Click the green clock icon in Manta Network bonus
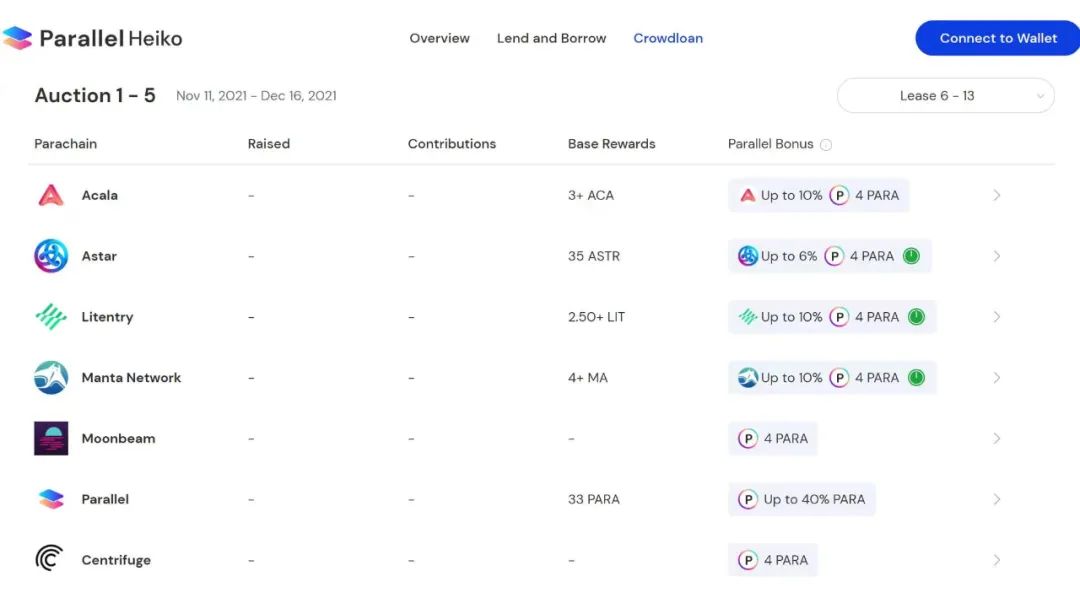The height and width of the screenshot is (603, 1080). 916,378
